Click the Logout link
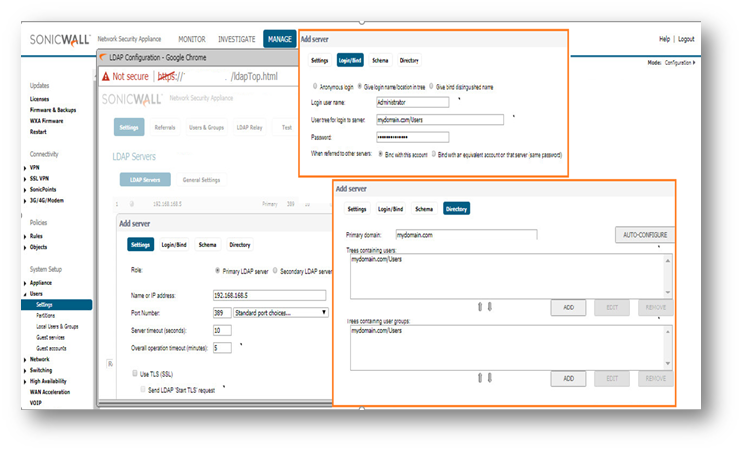Image resolution: width=743 pixels, height=452 pixels. coord(686,39)
